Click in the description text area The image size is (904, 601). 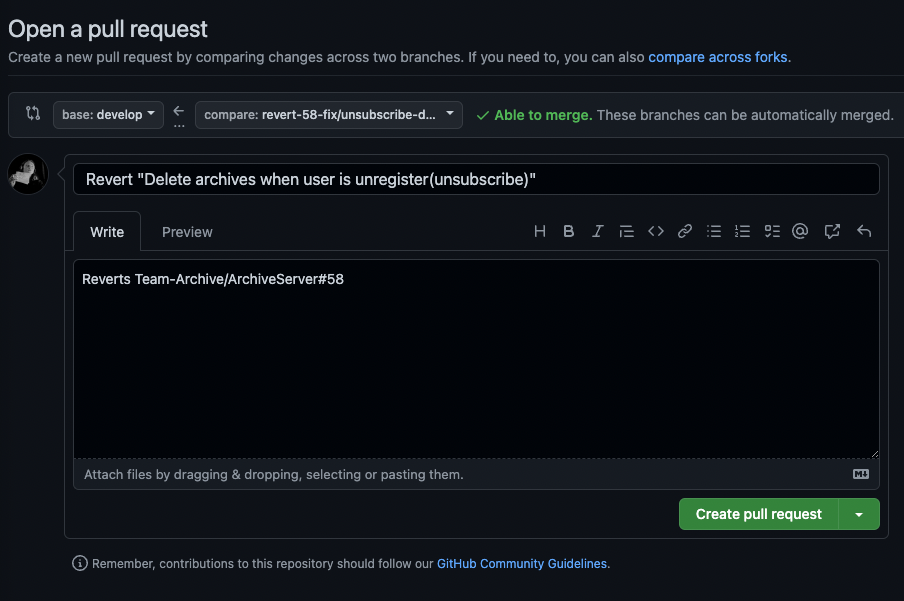476,359
